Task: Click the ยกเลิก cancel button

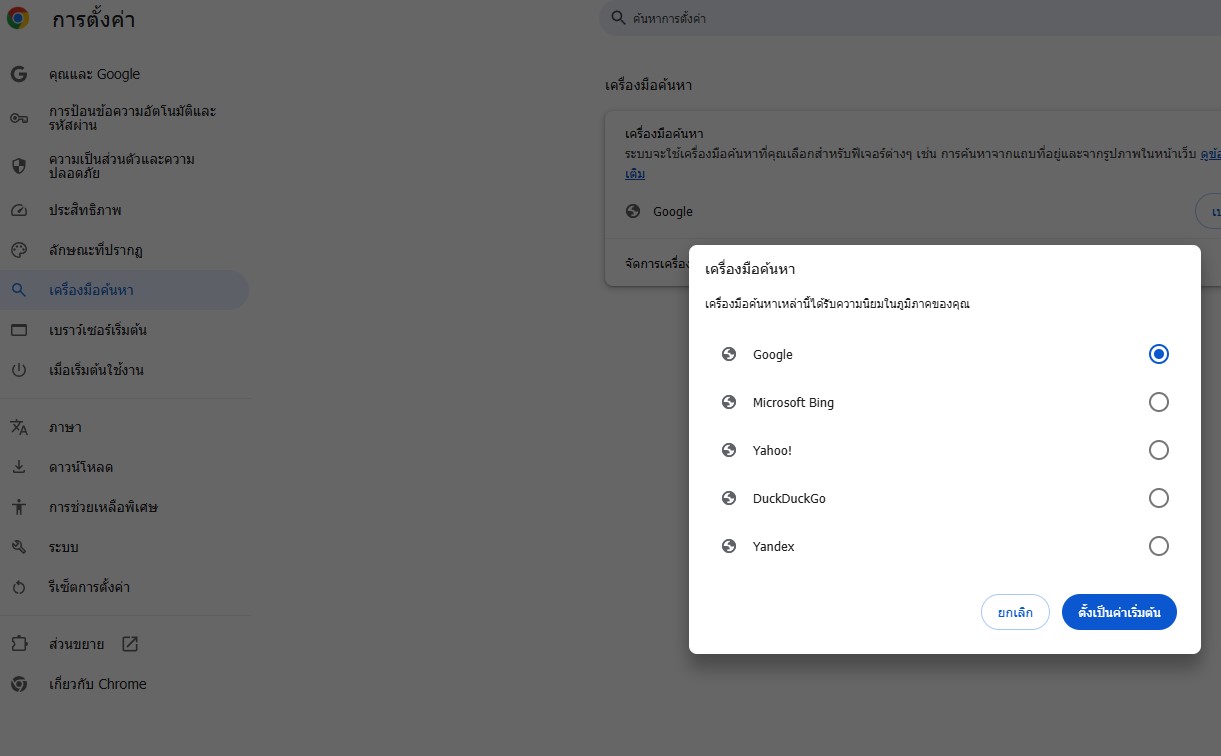Action: 1015,612
